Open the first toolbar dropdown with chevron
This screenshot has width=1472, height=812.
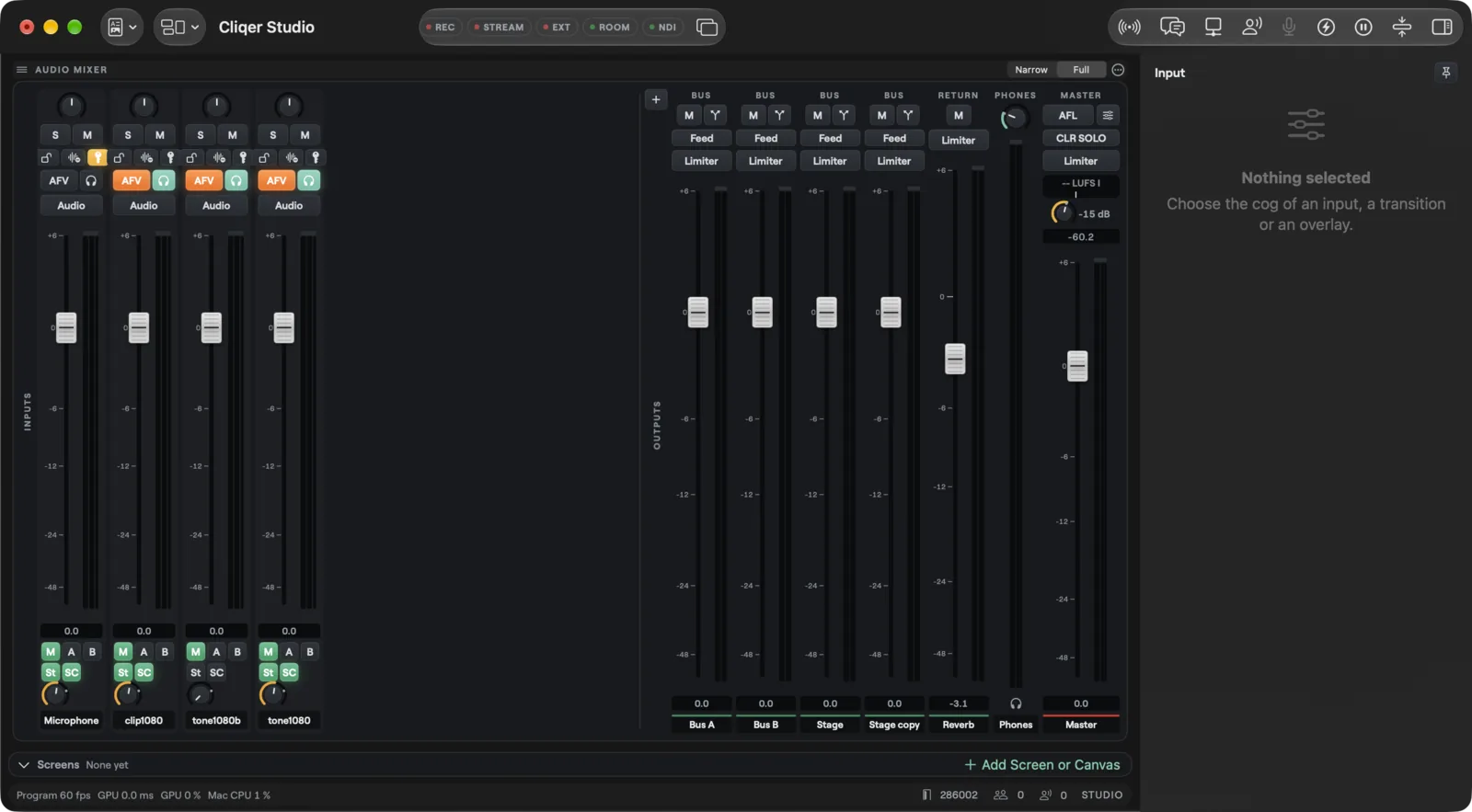coord(122,28)
